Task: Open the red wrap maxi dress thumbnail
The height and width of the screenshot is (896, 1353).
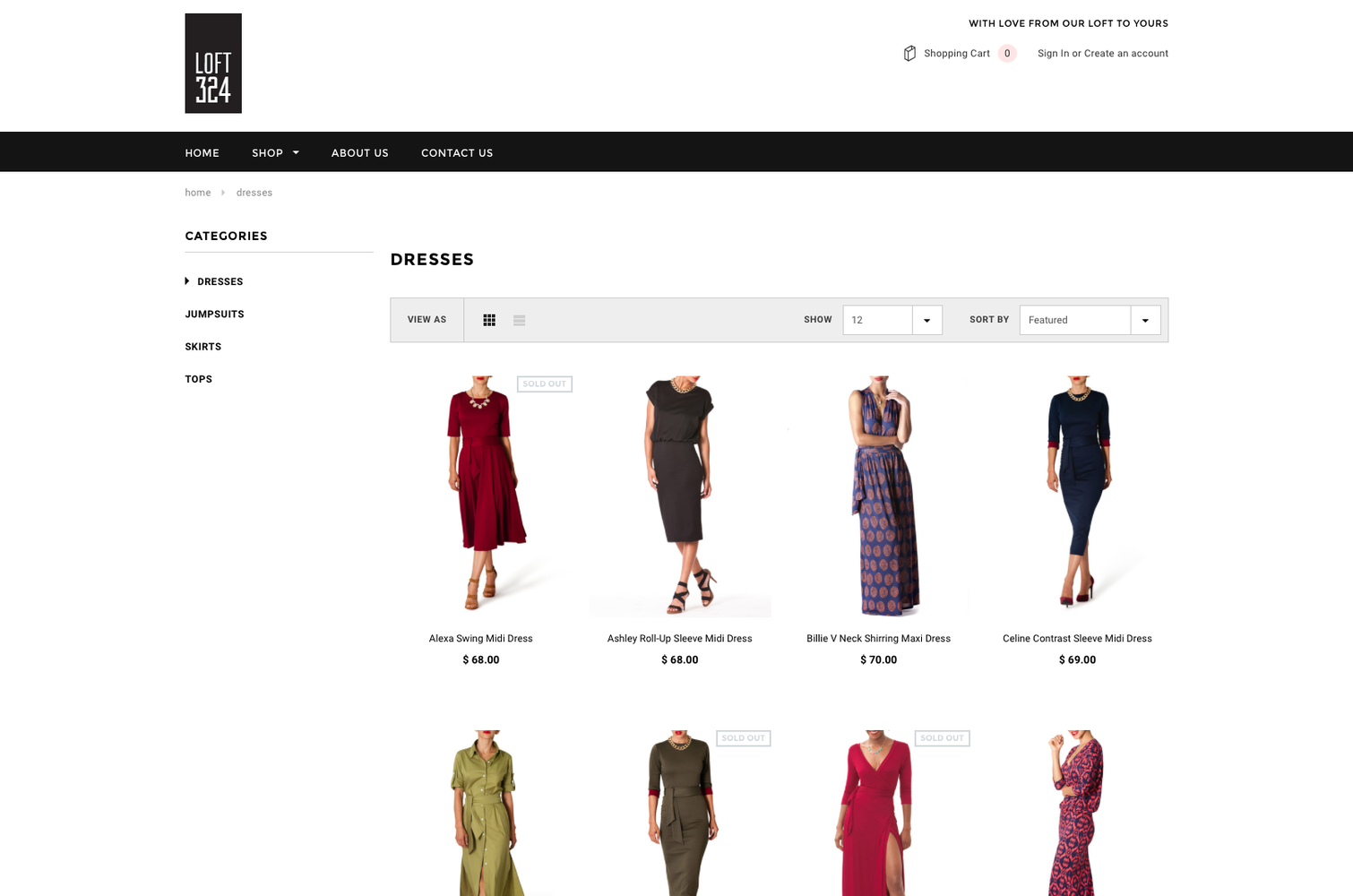Action: pyautogui.click(x=879, y=813)
